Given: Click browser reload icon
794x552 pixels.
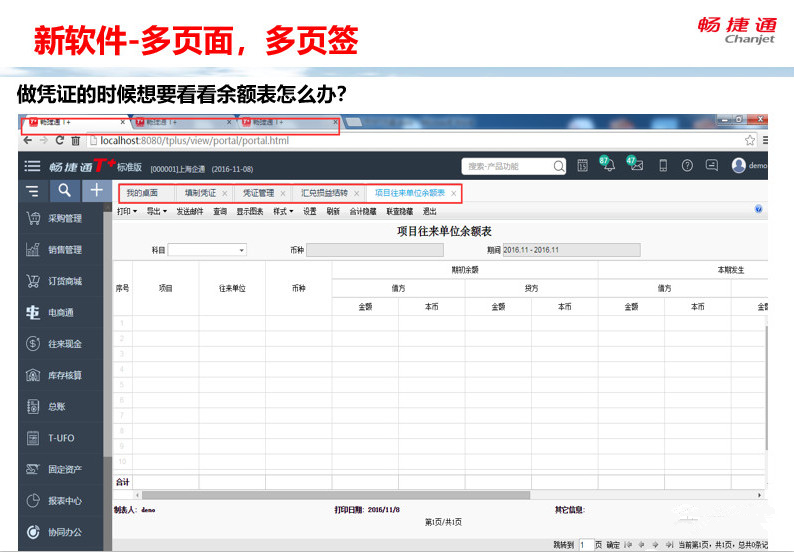Looking at the screenshot, I should click(60, 140).
